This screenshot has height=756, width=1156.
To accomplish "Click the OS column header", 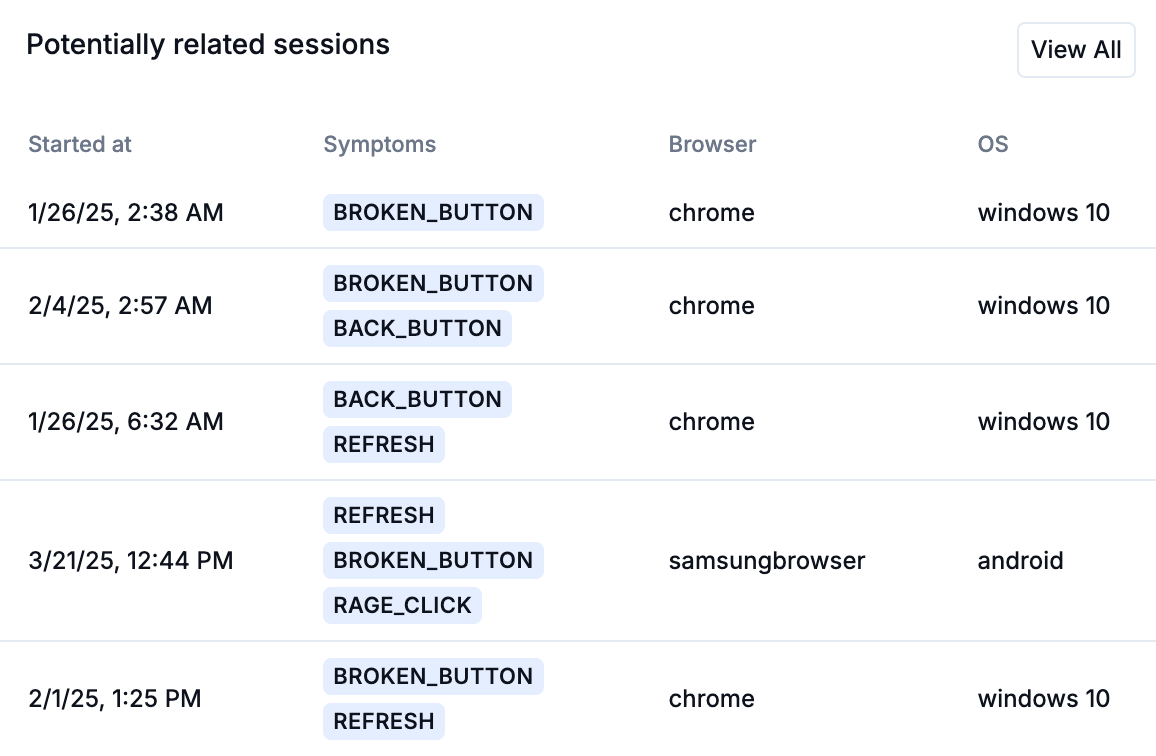I will pyautogui.click(x=992, y=144).
